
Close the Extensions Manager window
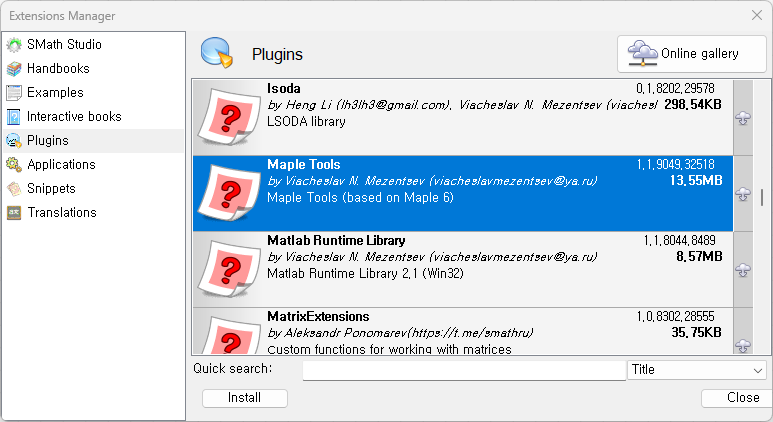[x=757, y=15]
